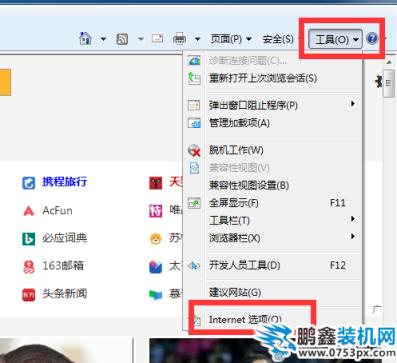Click the green-blue icon beside 慕

pyautogui.click(x=155, y=295)
